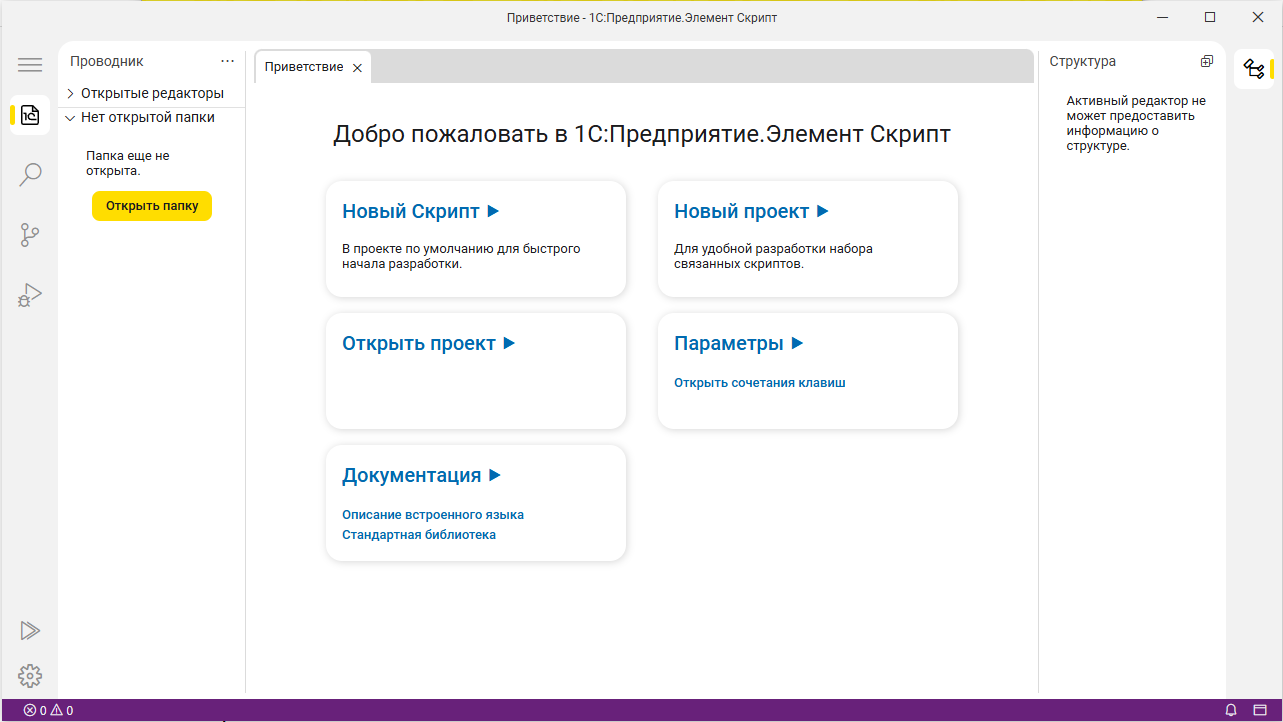Viewport: 1283px width, 722px height.
Task: Expand the Открытые редакторы section
Action: click(146, 93)
